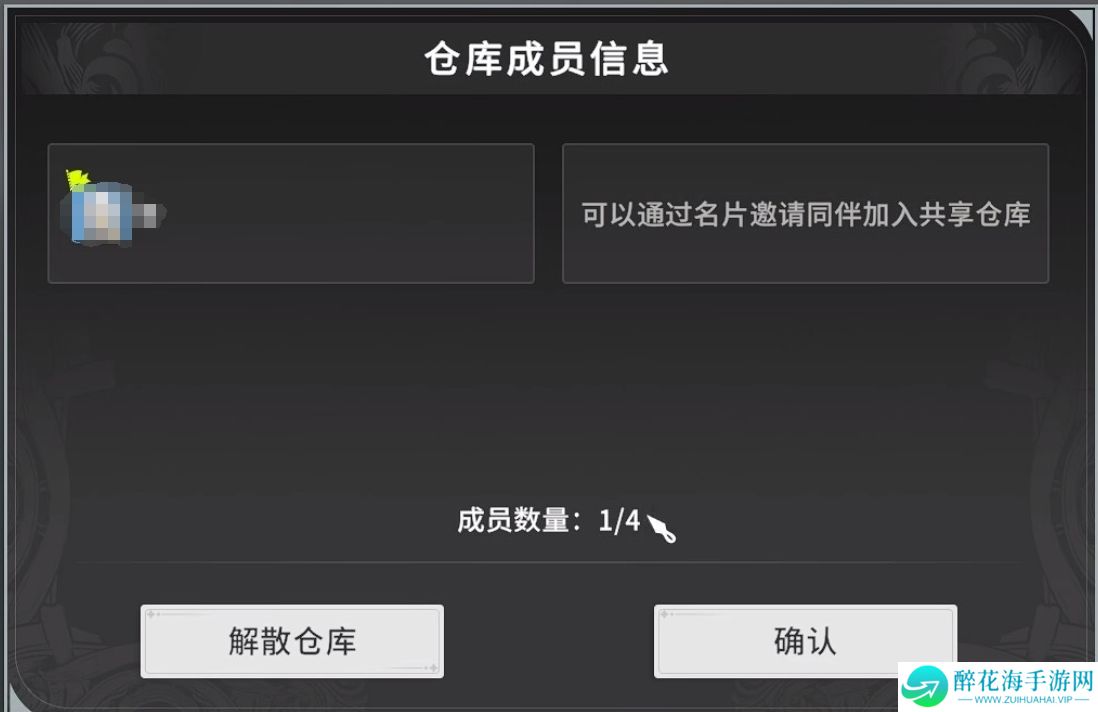The width and height of the screenshot is (1098, 712).
Task: Click the blurred member name beside avatar
Action: click(149, 214)
